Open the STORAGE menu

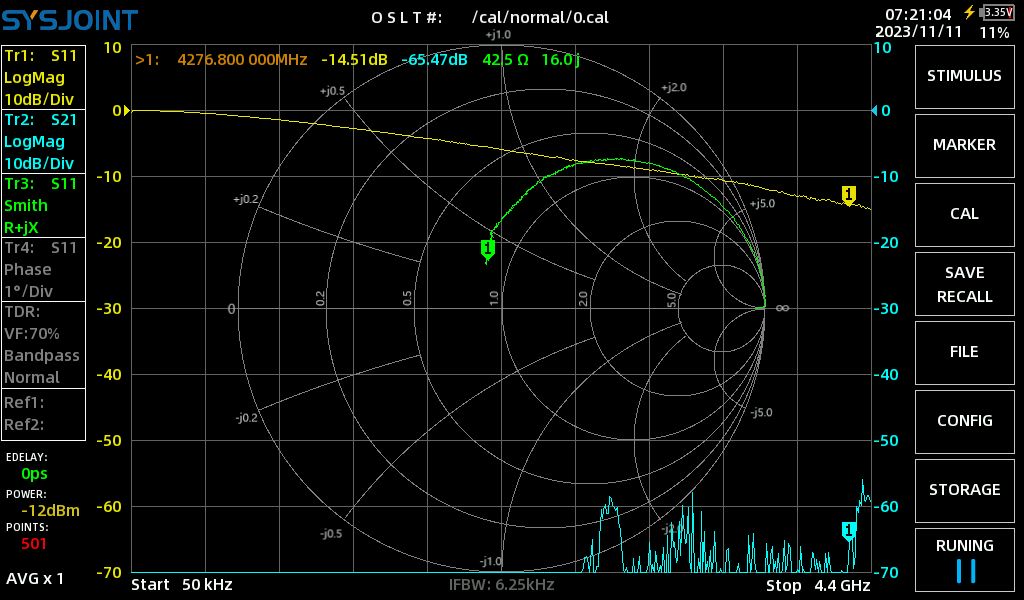click(x=964, y=490)
